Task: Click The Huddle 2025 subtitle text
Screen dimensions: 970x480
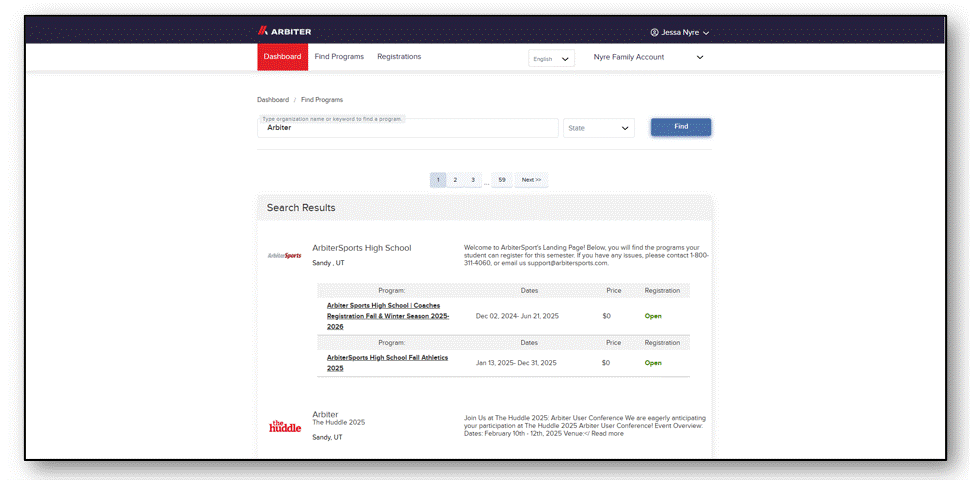Action: tap(339, 422)
